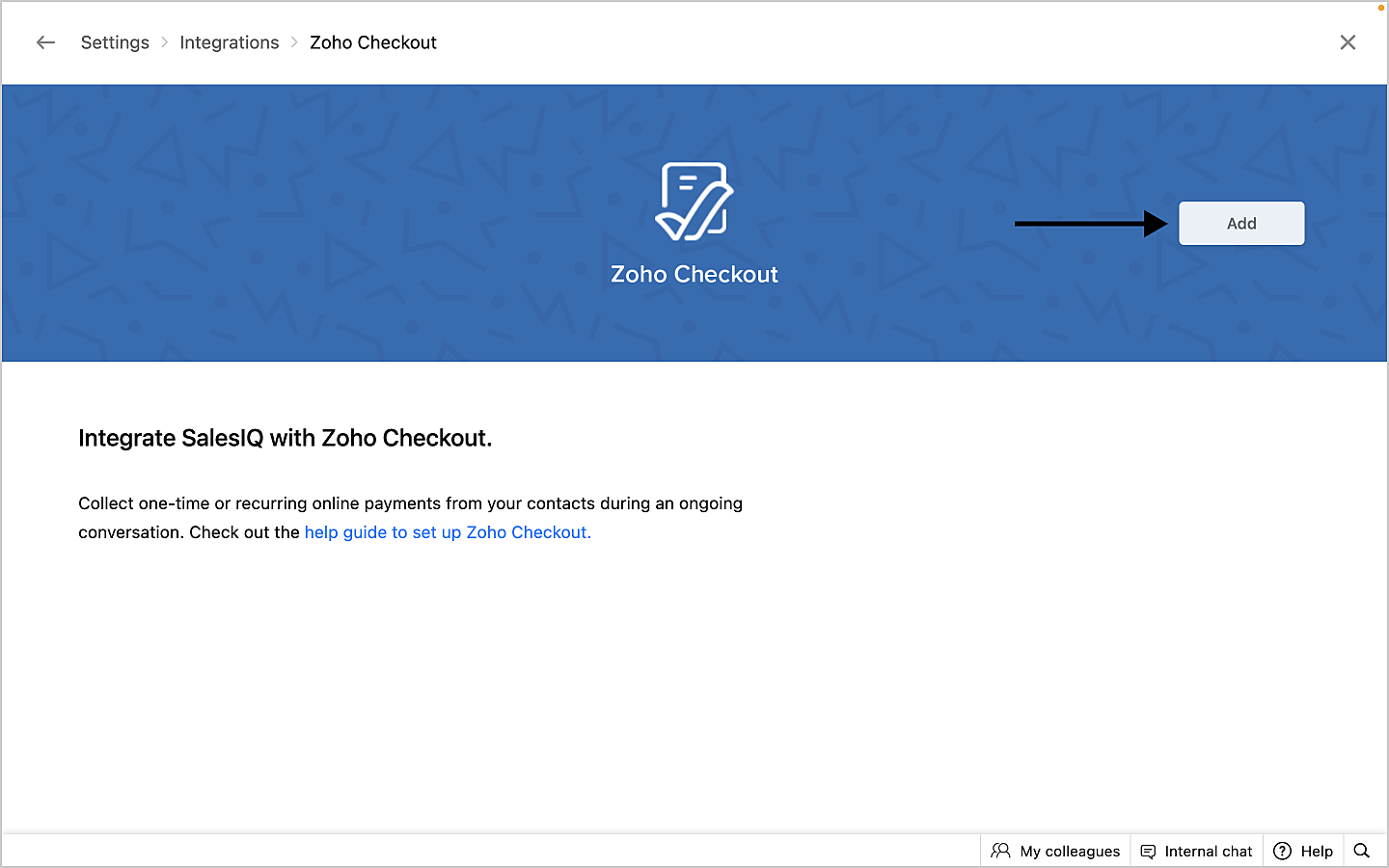Click the Zoho Checkout logo icon
The height and width of the screenshot is (868, 1389).
694,202
